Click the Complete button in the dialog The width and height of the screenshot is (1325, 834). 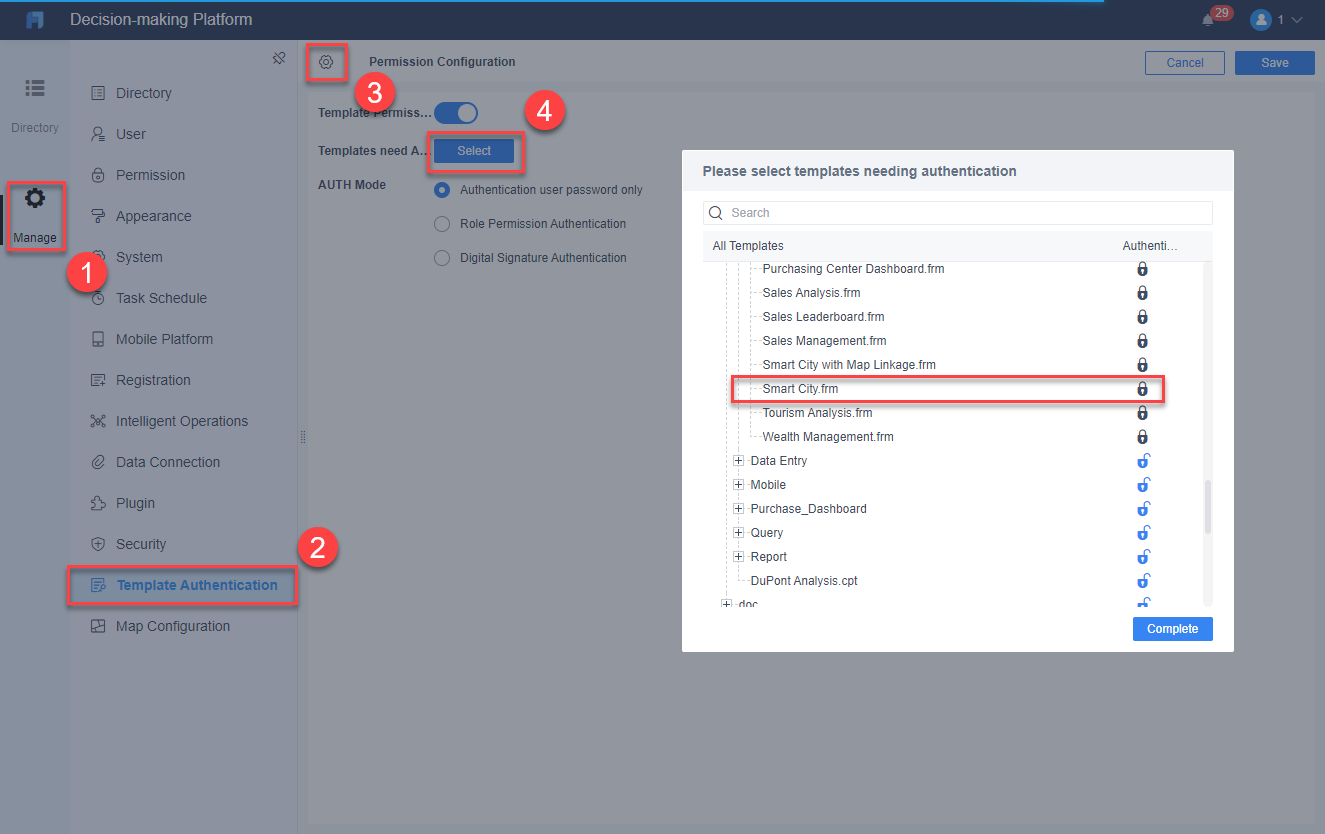point(1172,628)
